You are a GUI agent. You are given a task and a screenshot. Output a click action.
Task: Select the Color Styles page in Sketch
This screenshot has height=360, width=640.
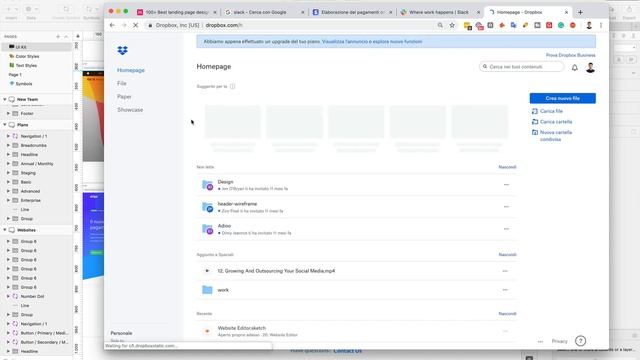27,56
